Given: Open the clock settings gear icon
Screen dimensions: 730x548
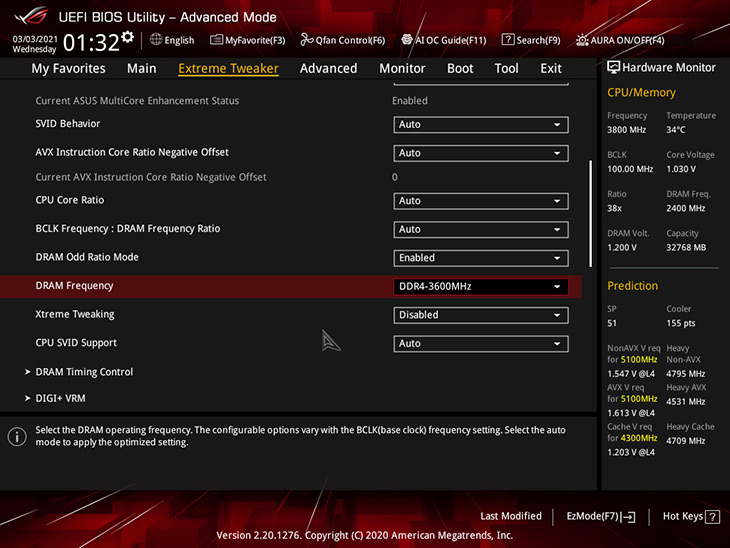Looking at the screenshot, I should pyautogui.click(x=128, y=37).
